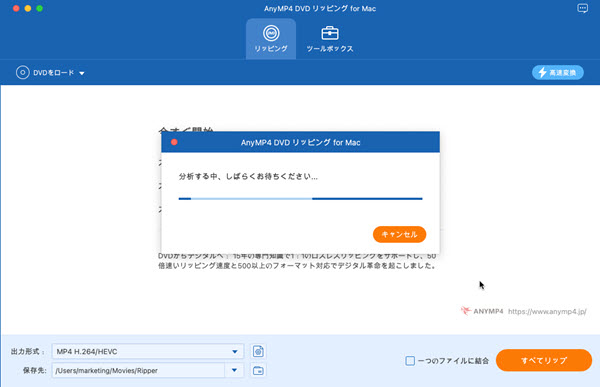Toggle the 高速変換 button
The height and width of the screenshot is (387, 600).
(x=558, y=72)
